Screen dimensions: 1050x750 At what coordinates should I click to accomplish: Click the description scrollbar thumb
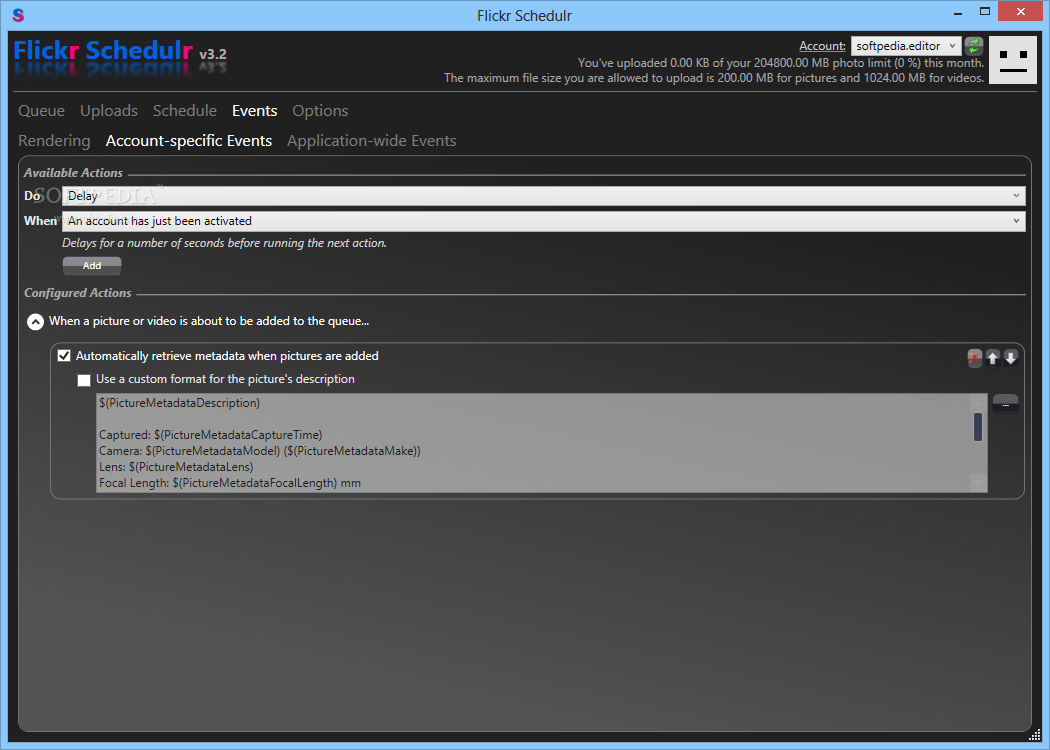pyautogui.click(x=978, y=427)
